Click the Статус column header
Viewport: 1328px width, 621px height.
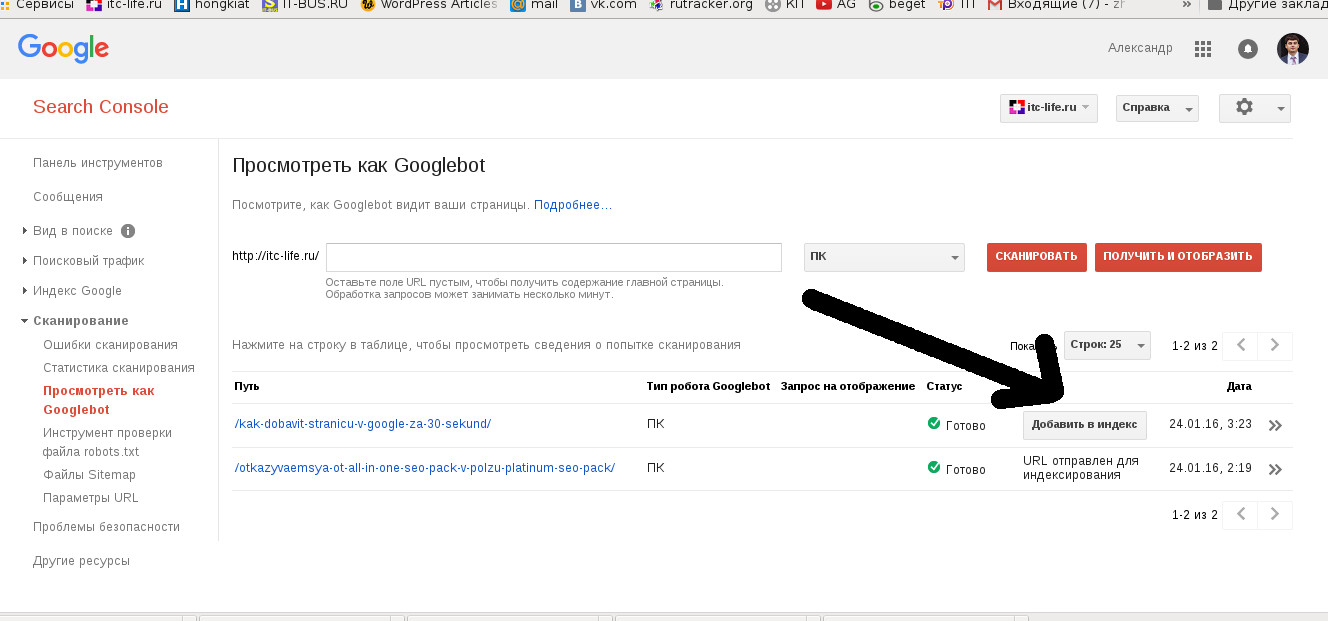coord(944,386)
